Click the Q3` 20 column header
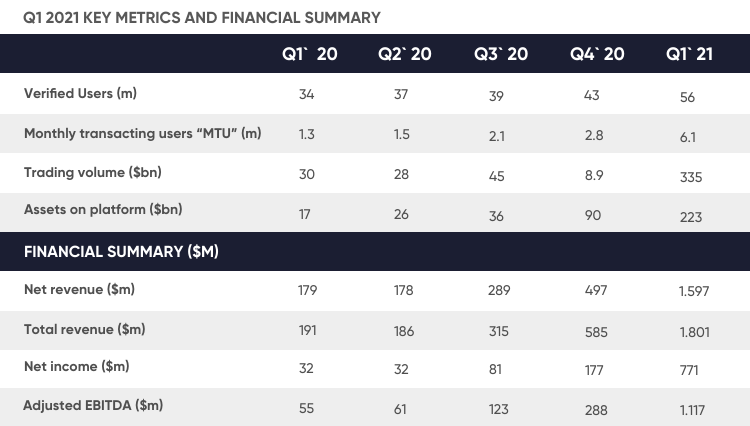This screenshot has width=750, height=426. coord(501,54)
